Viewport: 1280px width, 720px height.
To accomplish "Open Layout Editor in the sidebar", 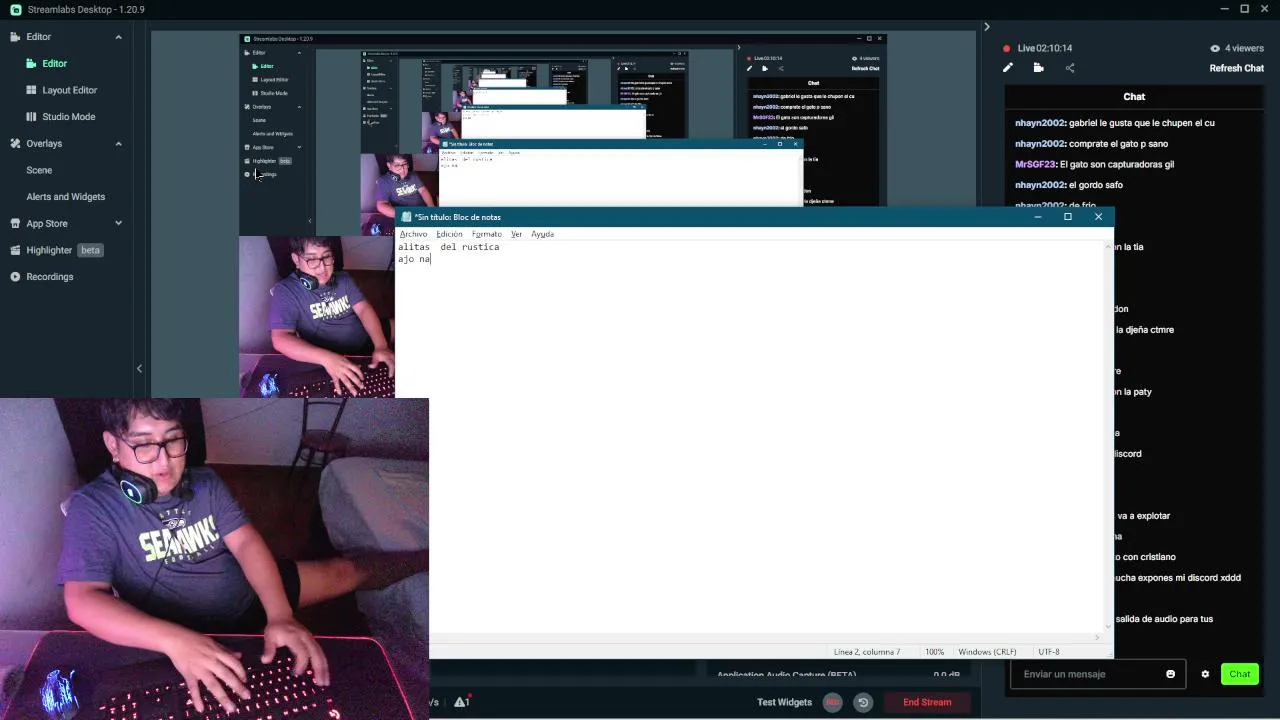I will [x=69, y=90].
